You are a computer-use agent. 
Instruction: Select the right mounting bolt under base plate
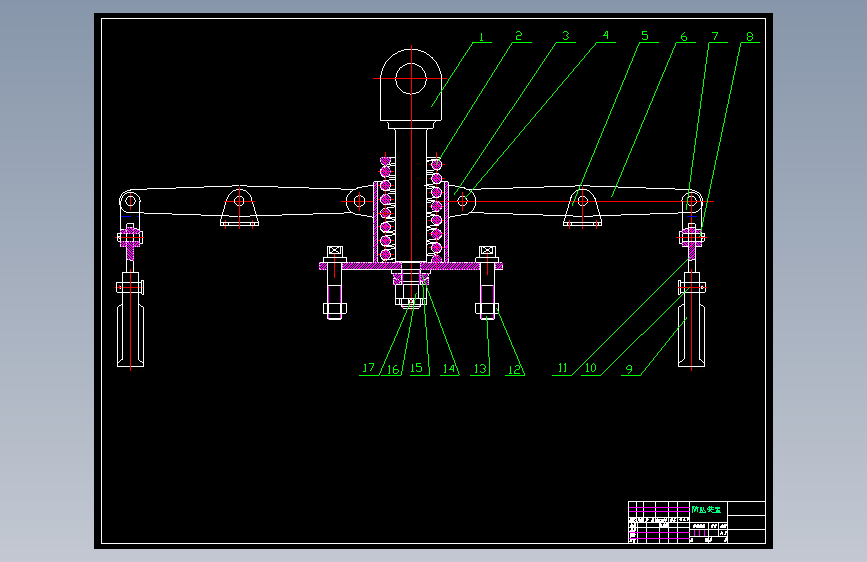click(x=487, y=283)
